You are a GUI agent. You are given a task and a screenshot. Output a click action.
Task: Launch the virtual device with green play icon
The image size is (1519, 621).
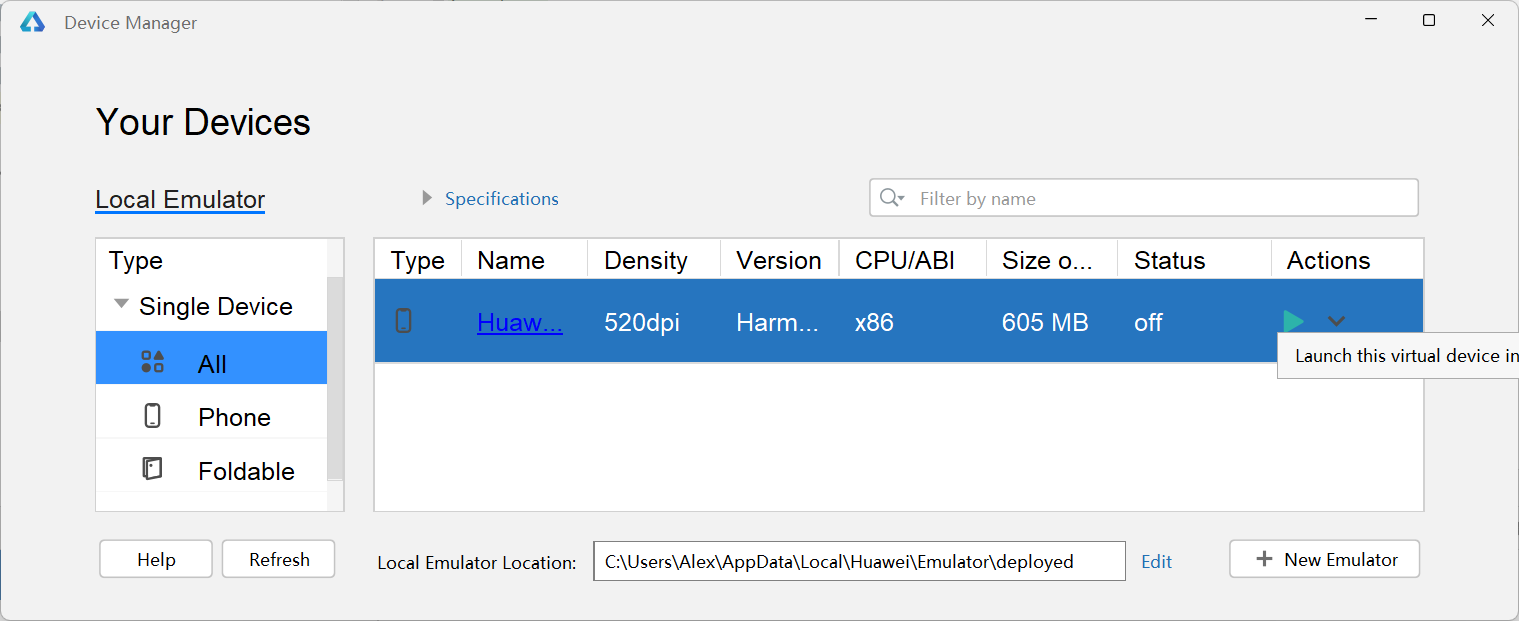point(1293,321)
